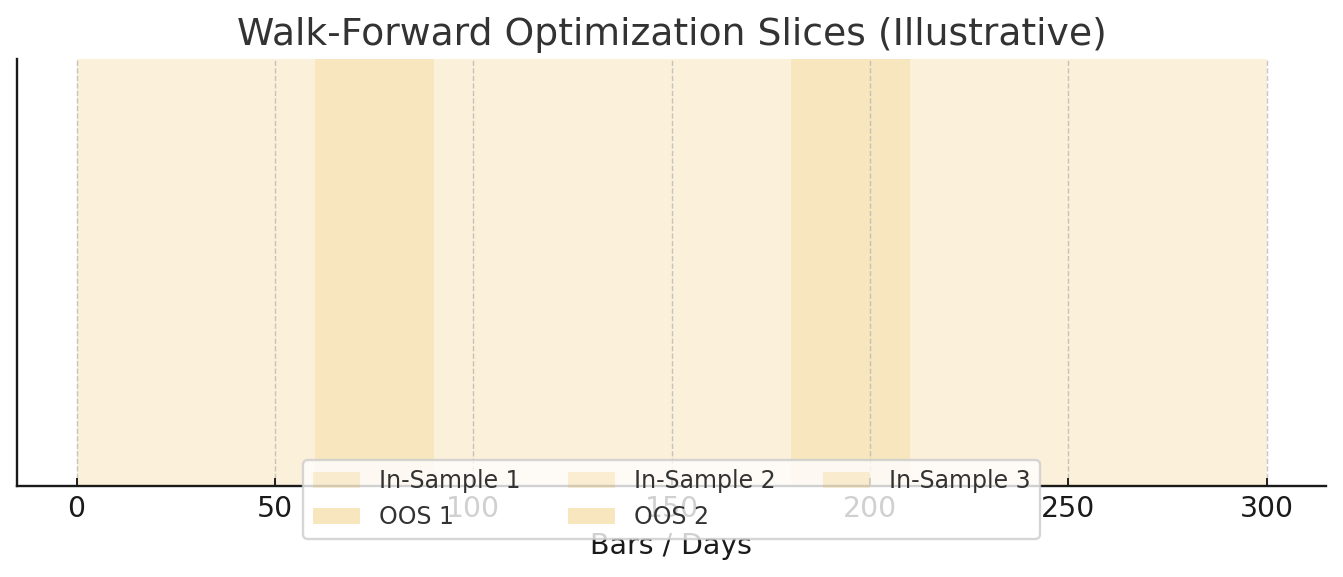Click the 50 tick label on x-axis
This screenshot has width=1343, height=577.
pyautogui.click(x=275, y=508)
